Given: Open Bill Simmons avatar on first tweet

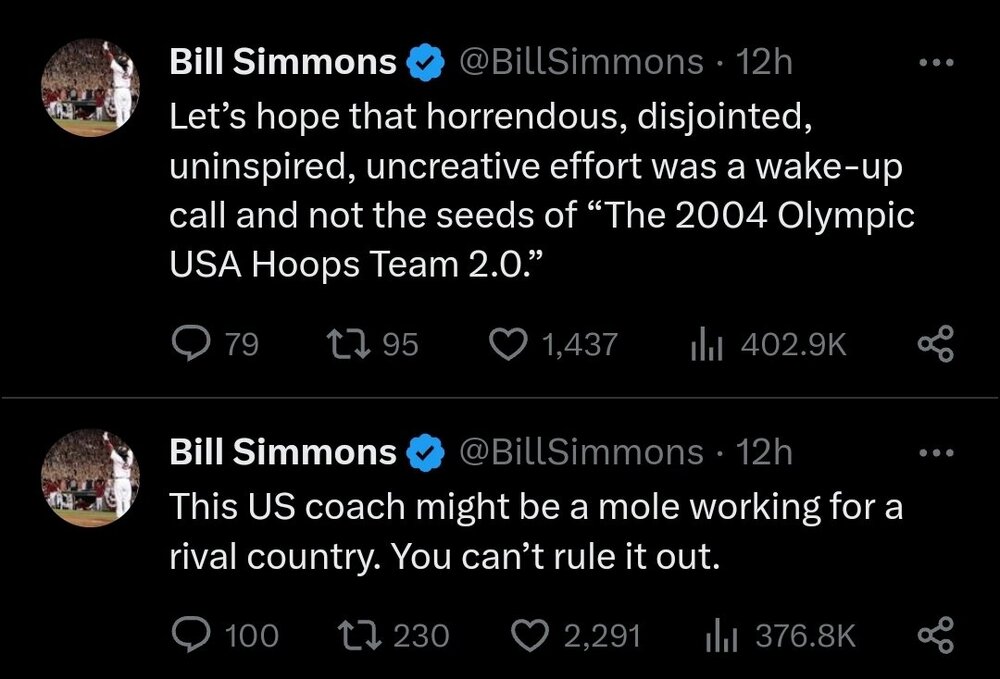Looking at the screenshot, I should pos(91,88).
